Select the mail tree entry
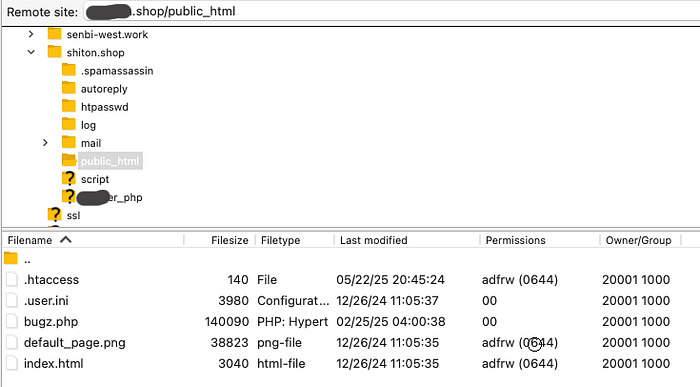The width and height of the screenshot is (700, 387). (x=91, y=143)
